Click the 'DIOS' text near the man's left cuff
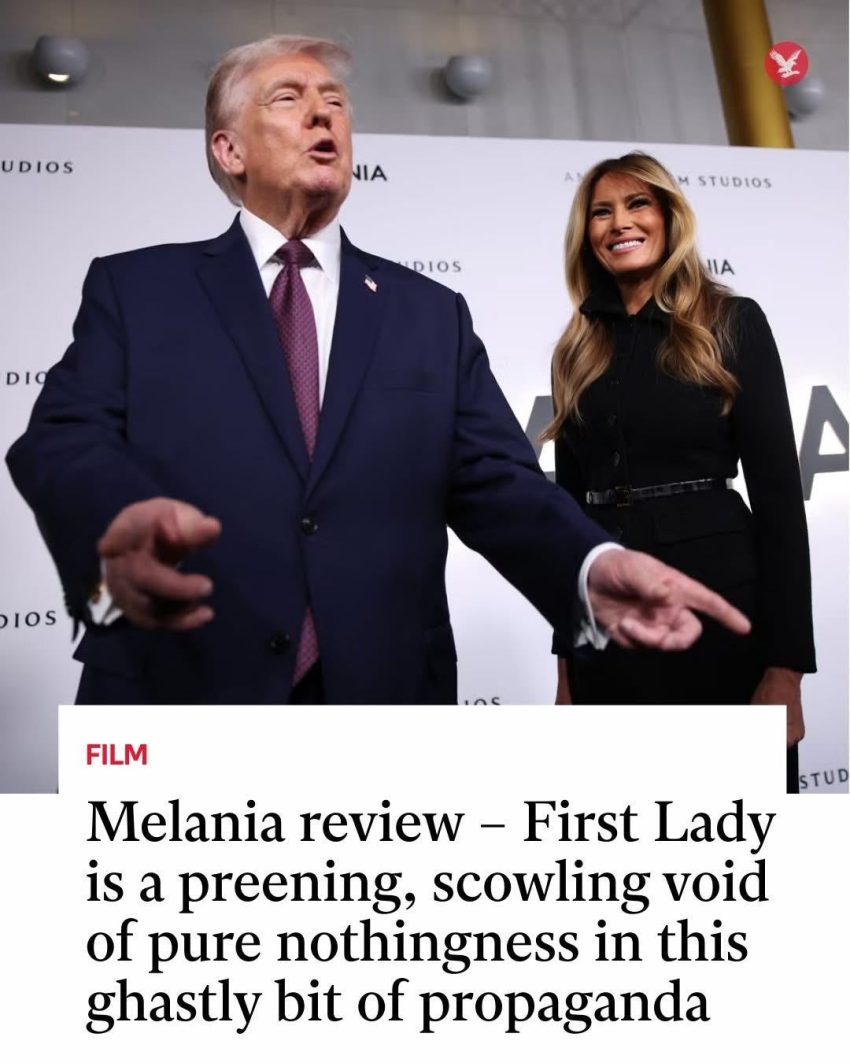Viewport: 850px width, 1063px height. click(28, 618)
